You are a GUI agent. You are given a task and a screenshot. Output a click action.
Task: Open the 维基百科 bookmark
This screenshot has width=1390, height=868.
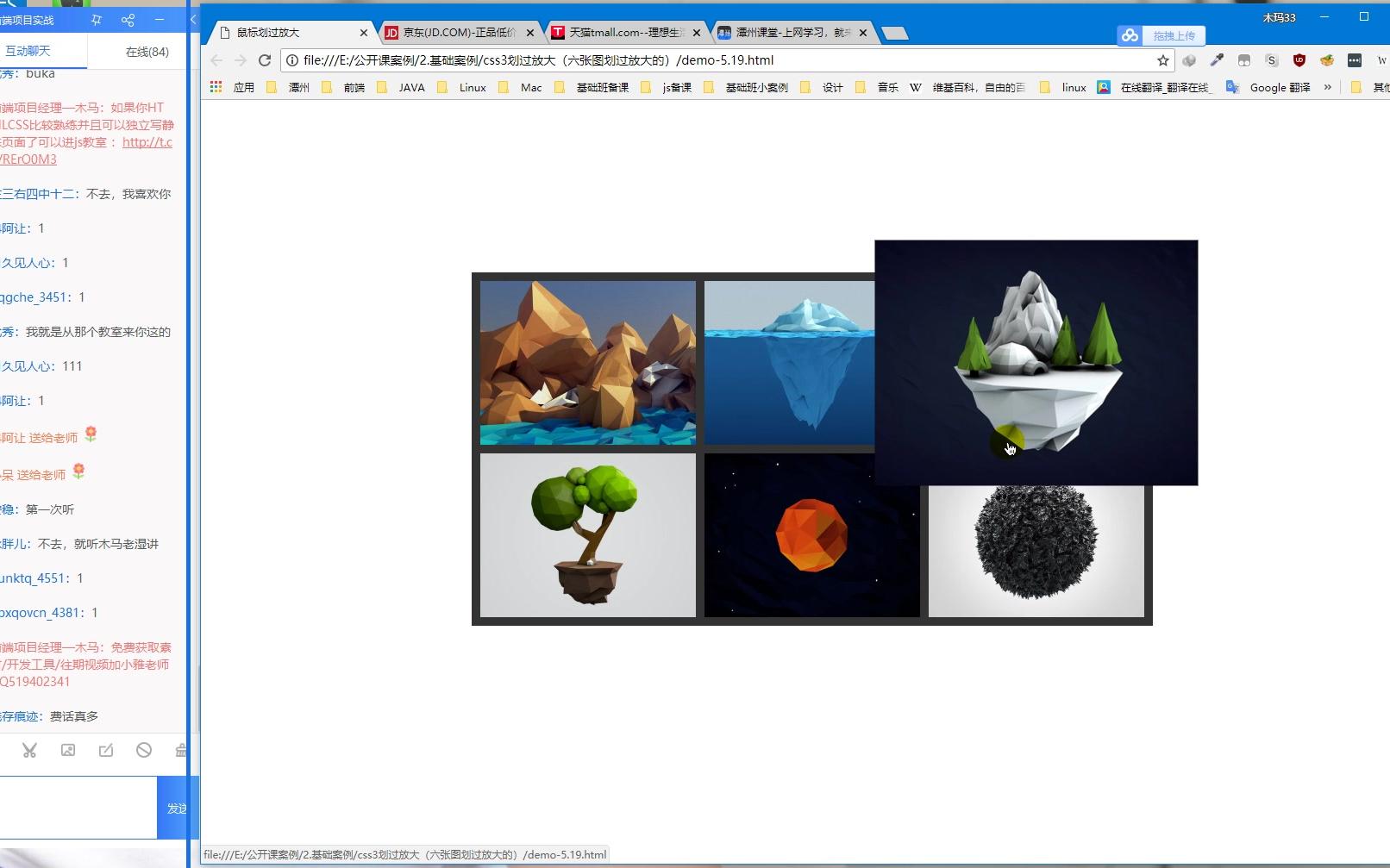[x=968, y=87]
